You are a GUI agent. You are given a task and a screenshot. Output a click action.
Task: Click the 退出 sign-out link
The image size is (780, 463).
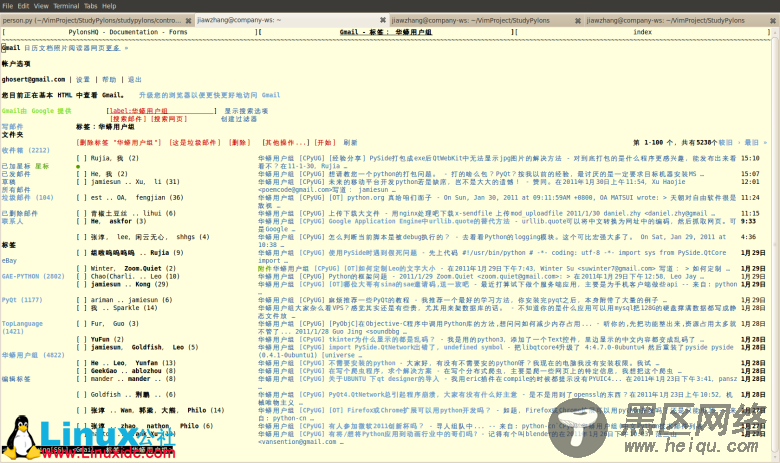pos(135,80)
